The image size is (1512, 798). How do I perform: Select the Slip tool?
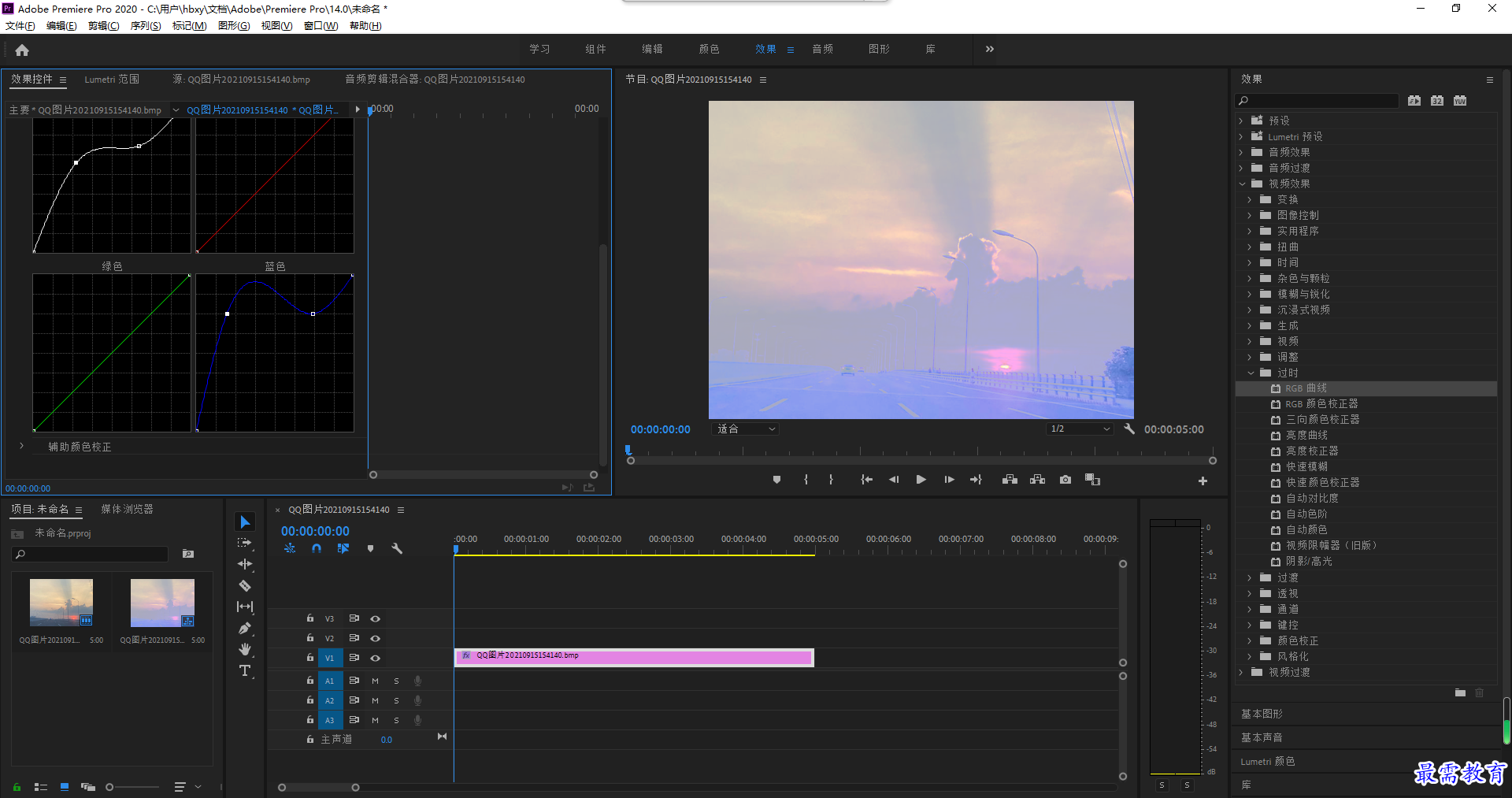[x=245, y=607]
